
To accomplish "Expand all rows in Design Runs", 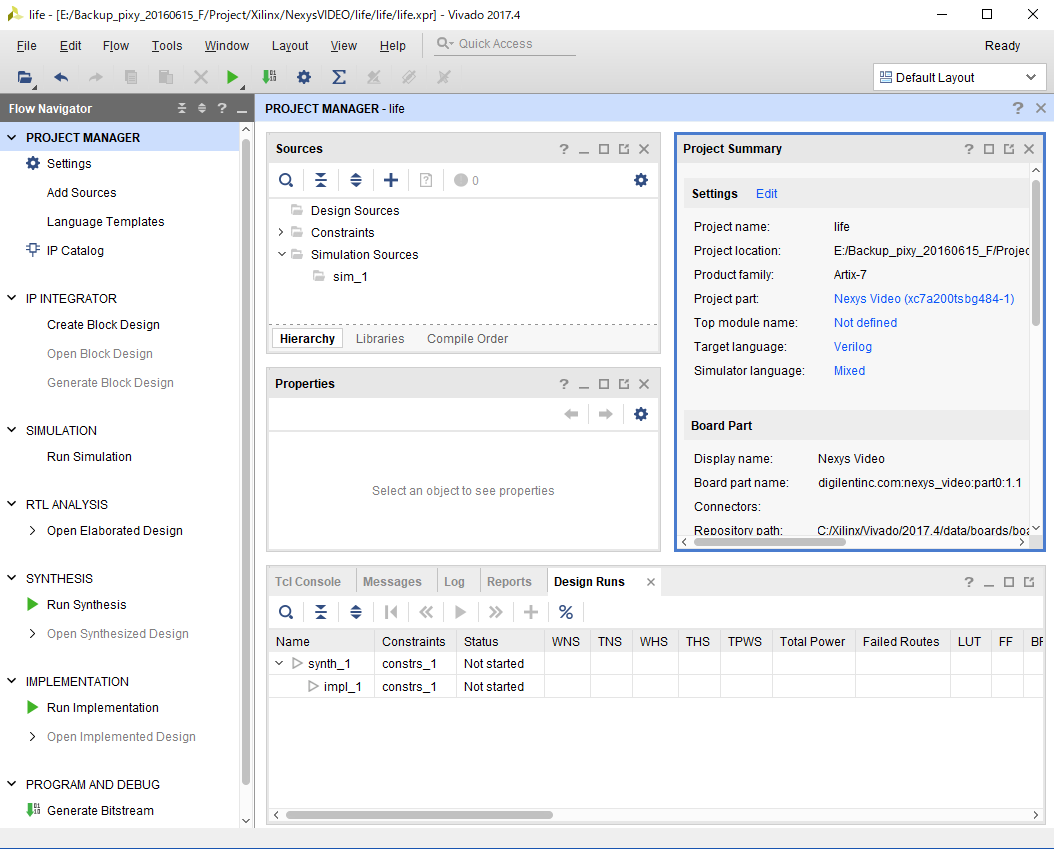I will (356, 612).
